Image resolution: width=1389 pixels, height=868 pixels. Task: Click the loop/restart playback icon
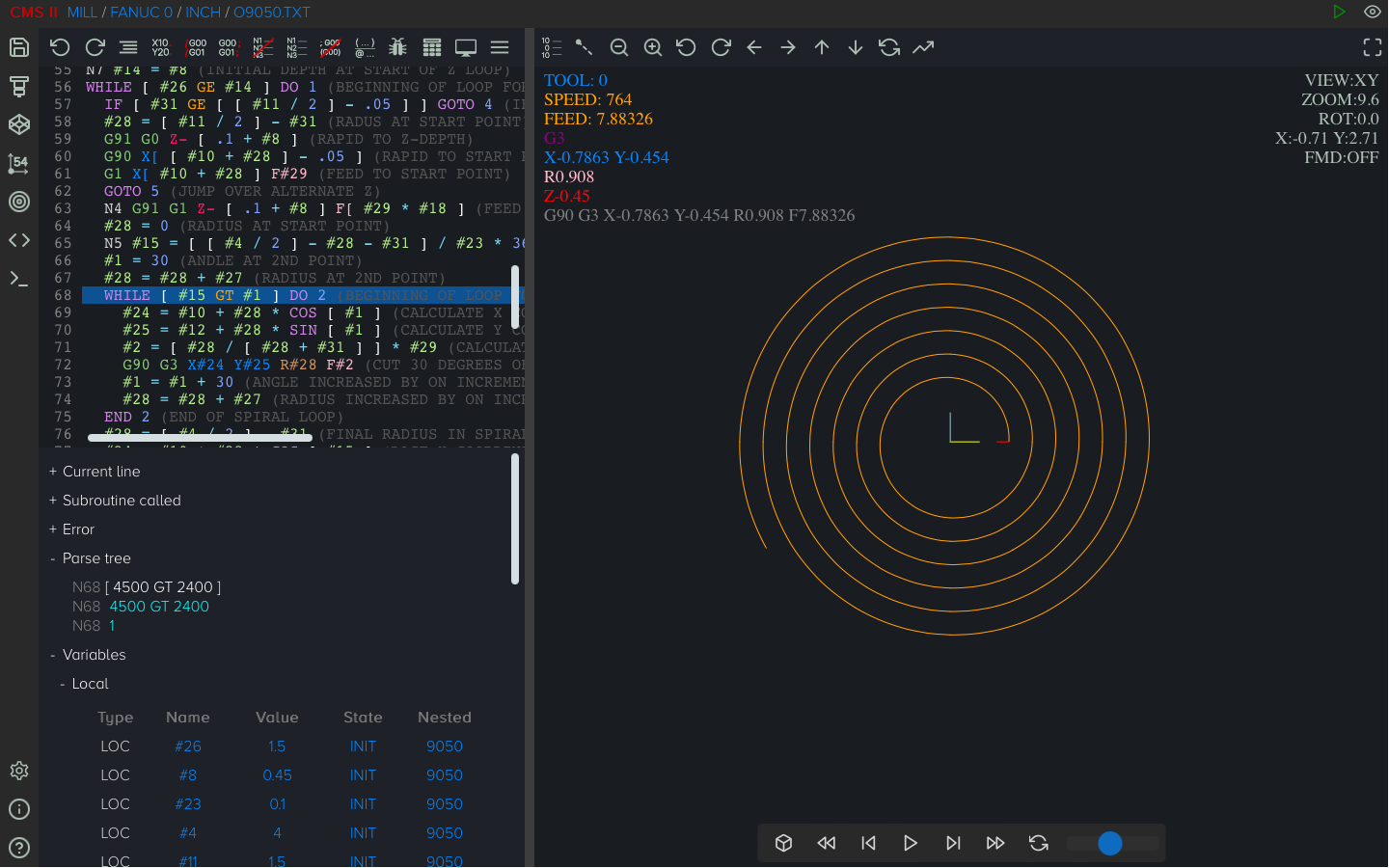pyautogui.click(x=1038, y=843)
